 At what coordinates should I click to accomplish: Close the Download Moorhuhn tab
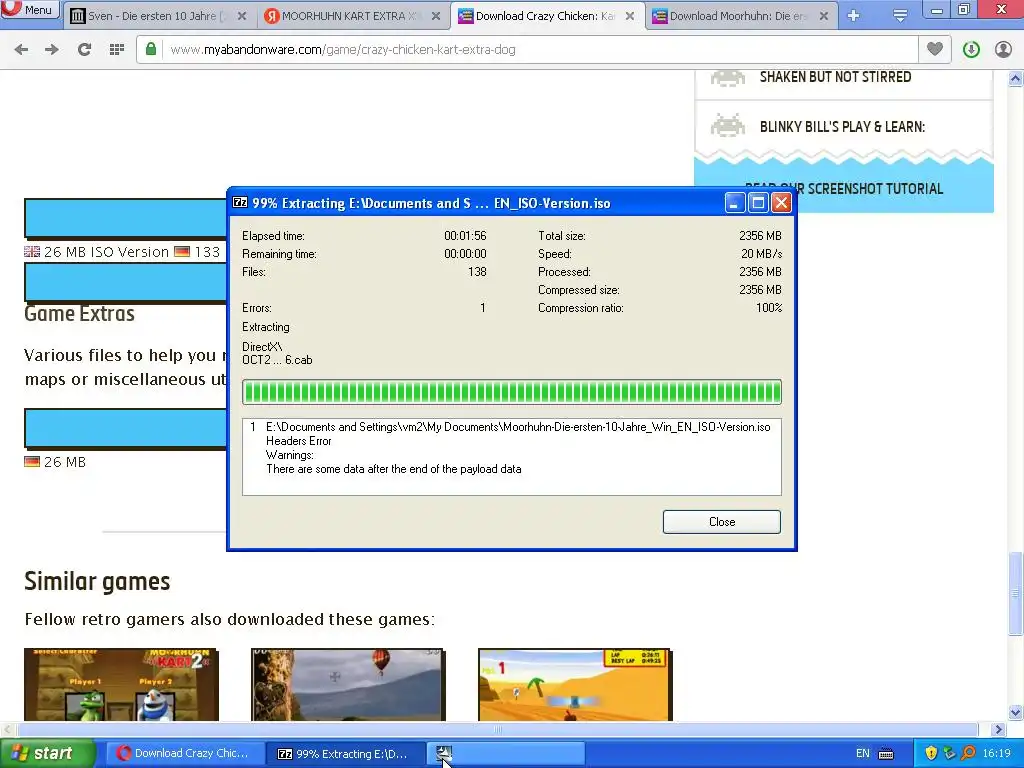[x=824, y=16]
